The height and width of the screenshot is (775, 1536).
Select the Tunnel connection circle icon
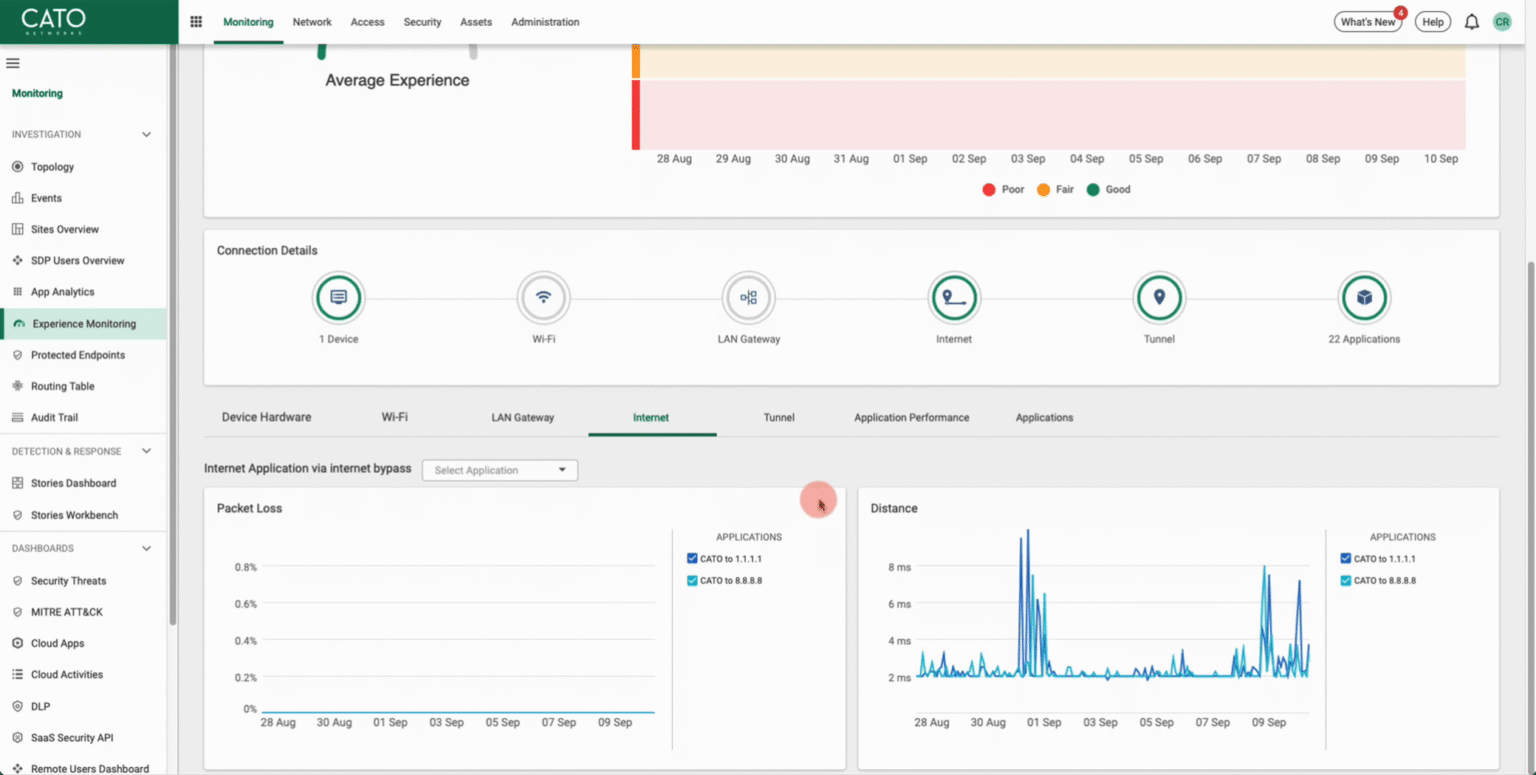coord(1159,298)
